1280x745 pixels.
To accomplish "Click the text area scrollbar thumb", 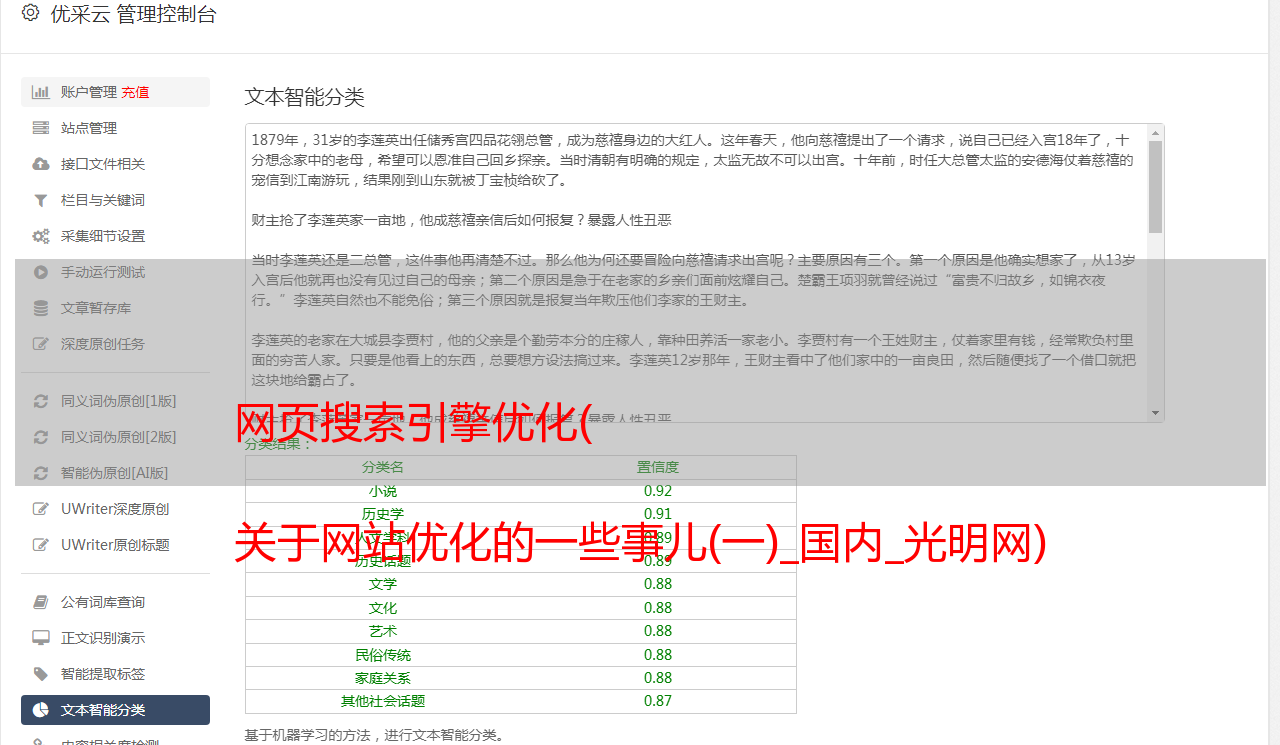I will point(1156,187).
